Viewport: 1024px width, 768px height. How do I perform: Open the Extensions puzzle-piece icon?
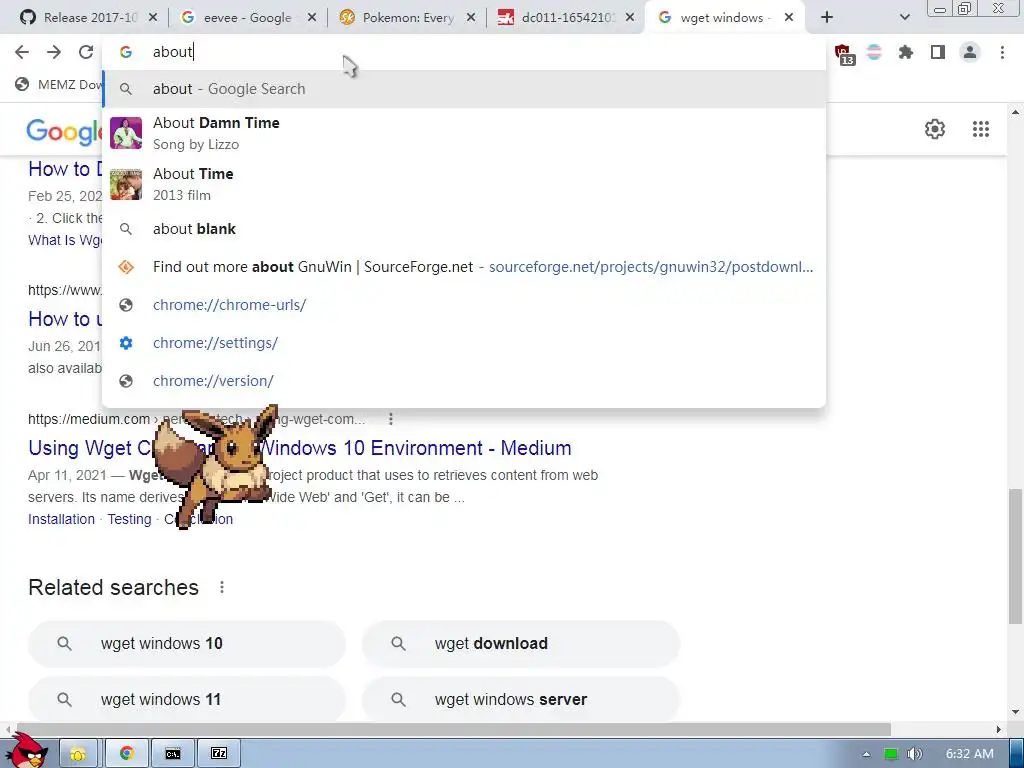pos(905,52)
